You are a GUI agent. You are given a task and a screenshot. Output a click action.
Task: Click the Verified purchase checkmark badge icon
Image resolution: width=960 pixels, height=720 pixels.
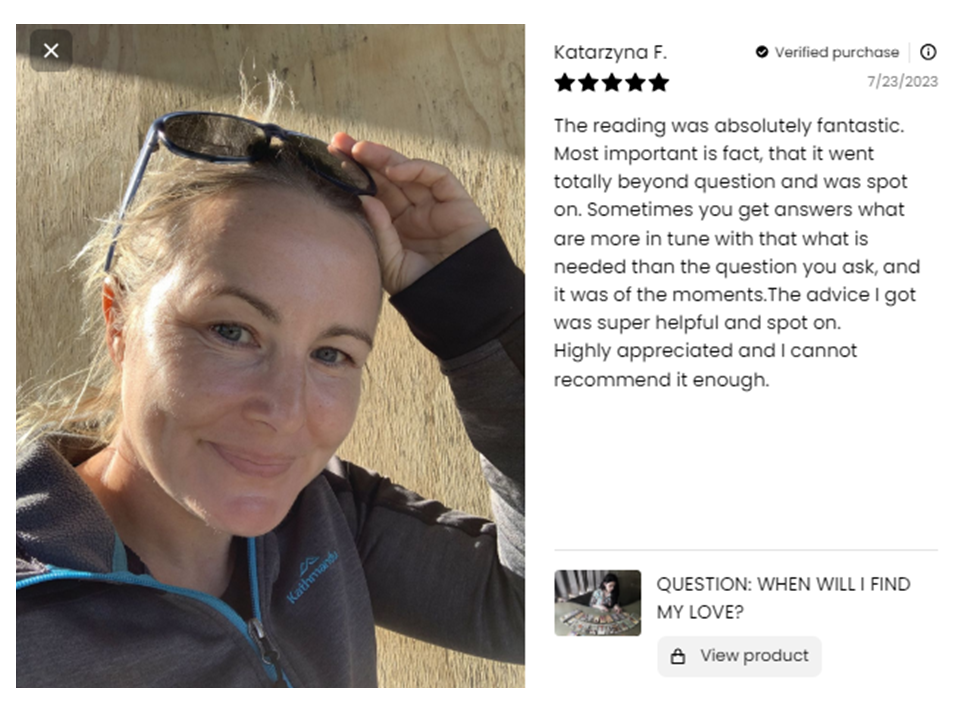tap(762, 52)
